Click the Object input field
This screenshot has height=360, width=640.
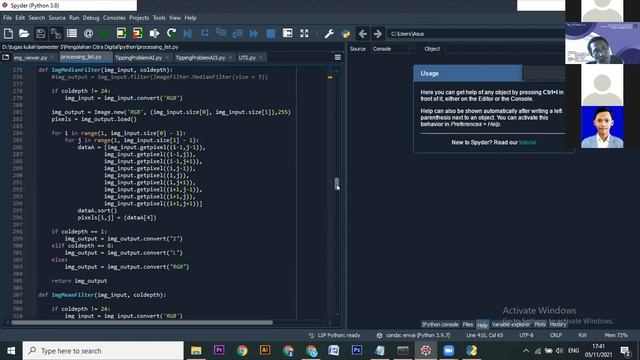click(505, 49)
